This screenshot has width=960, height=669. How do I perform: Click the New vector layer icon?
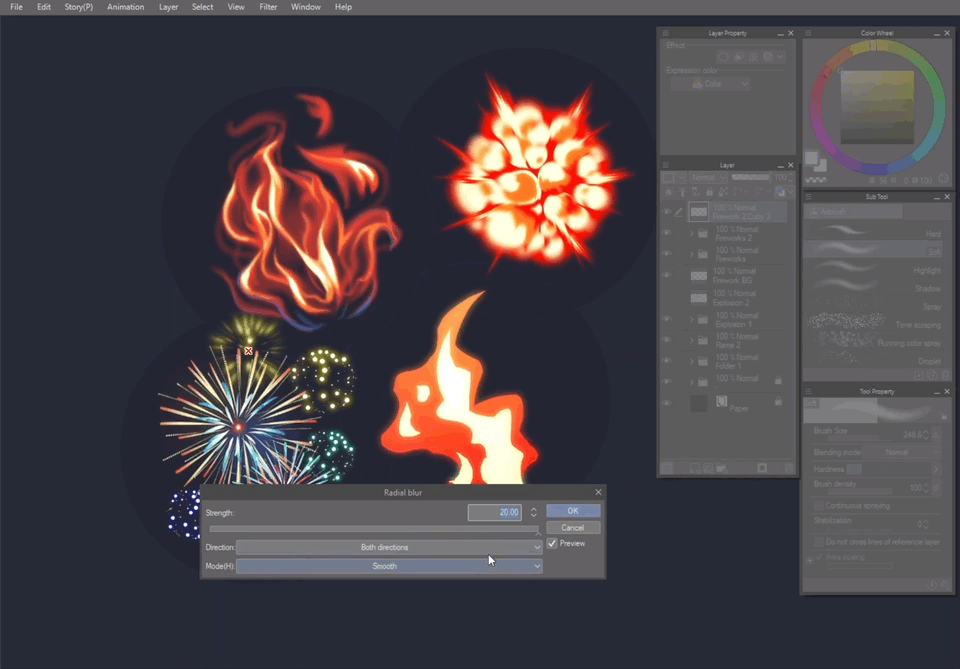pyautogui.click(x=708, y=468)
